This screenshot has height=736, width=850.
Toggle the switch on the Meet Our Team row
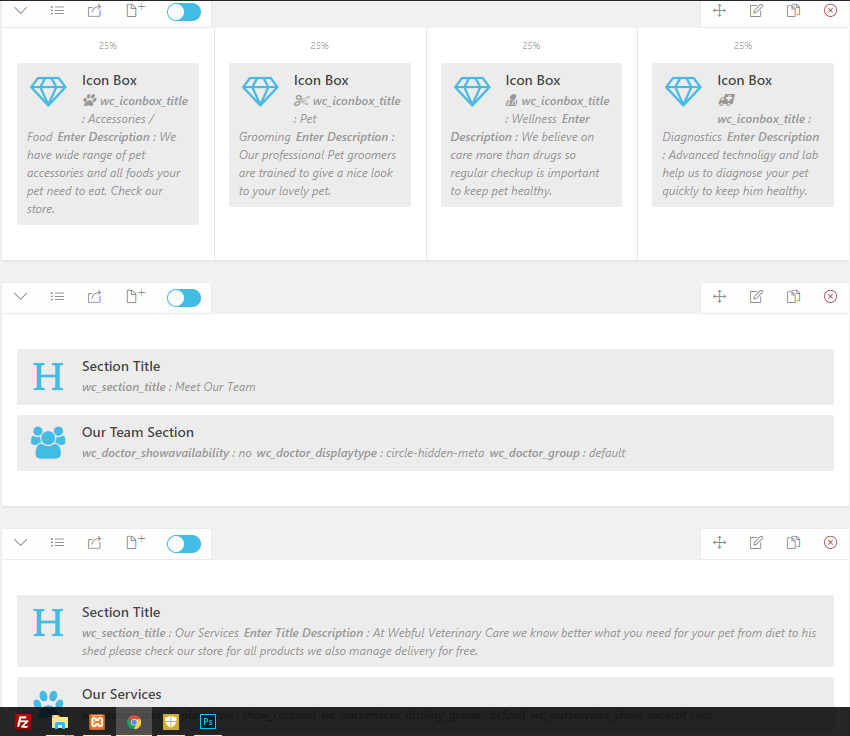click(x=184, y=298)
